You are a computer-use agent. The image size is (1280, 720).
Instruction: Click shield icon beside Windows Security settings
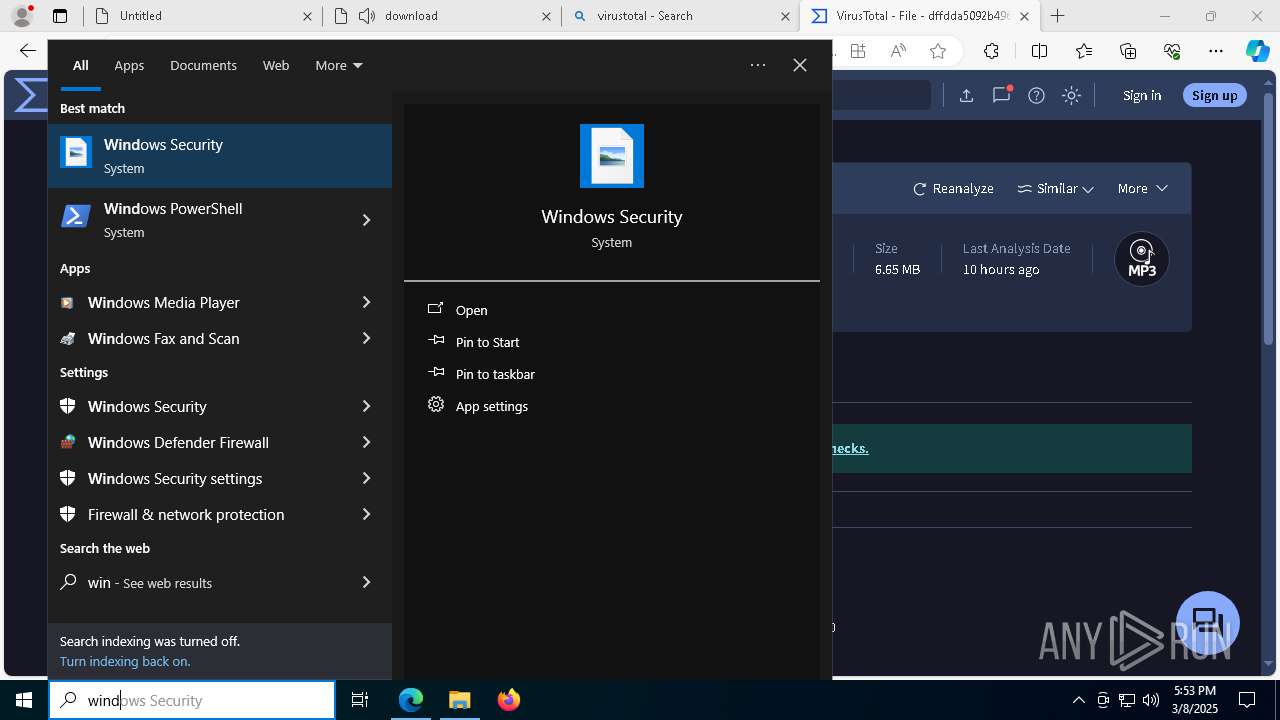click(68, 478)
